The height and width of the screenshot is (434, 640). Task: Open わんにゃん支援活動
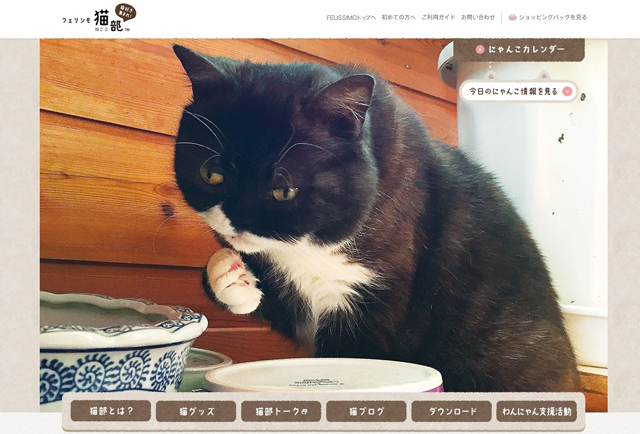pos(537,411)
